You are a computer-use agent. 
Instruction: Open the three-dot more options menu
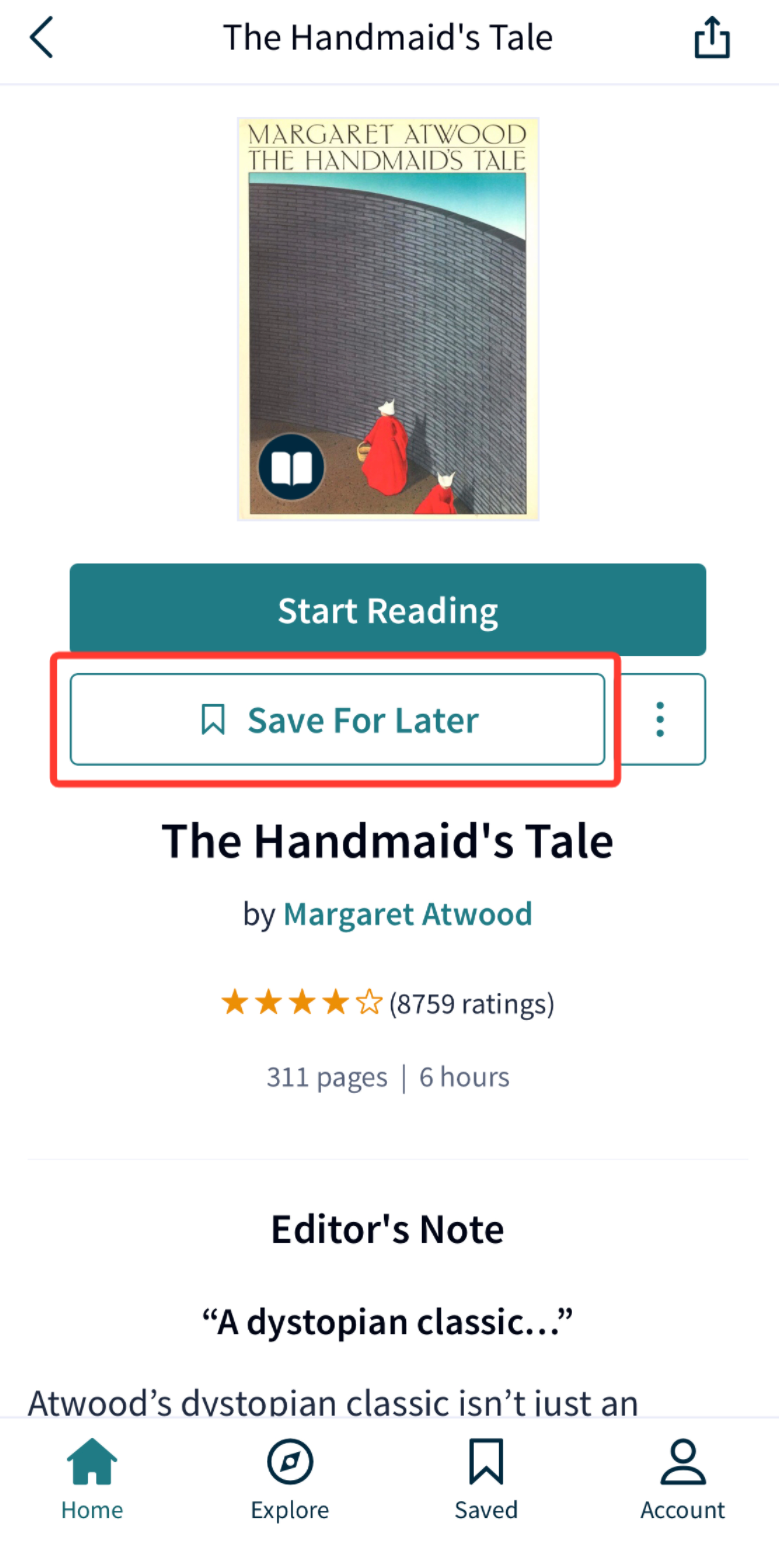[x=660, y=719]
